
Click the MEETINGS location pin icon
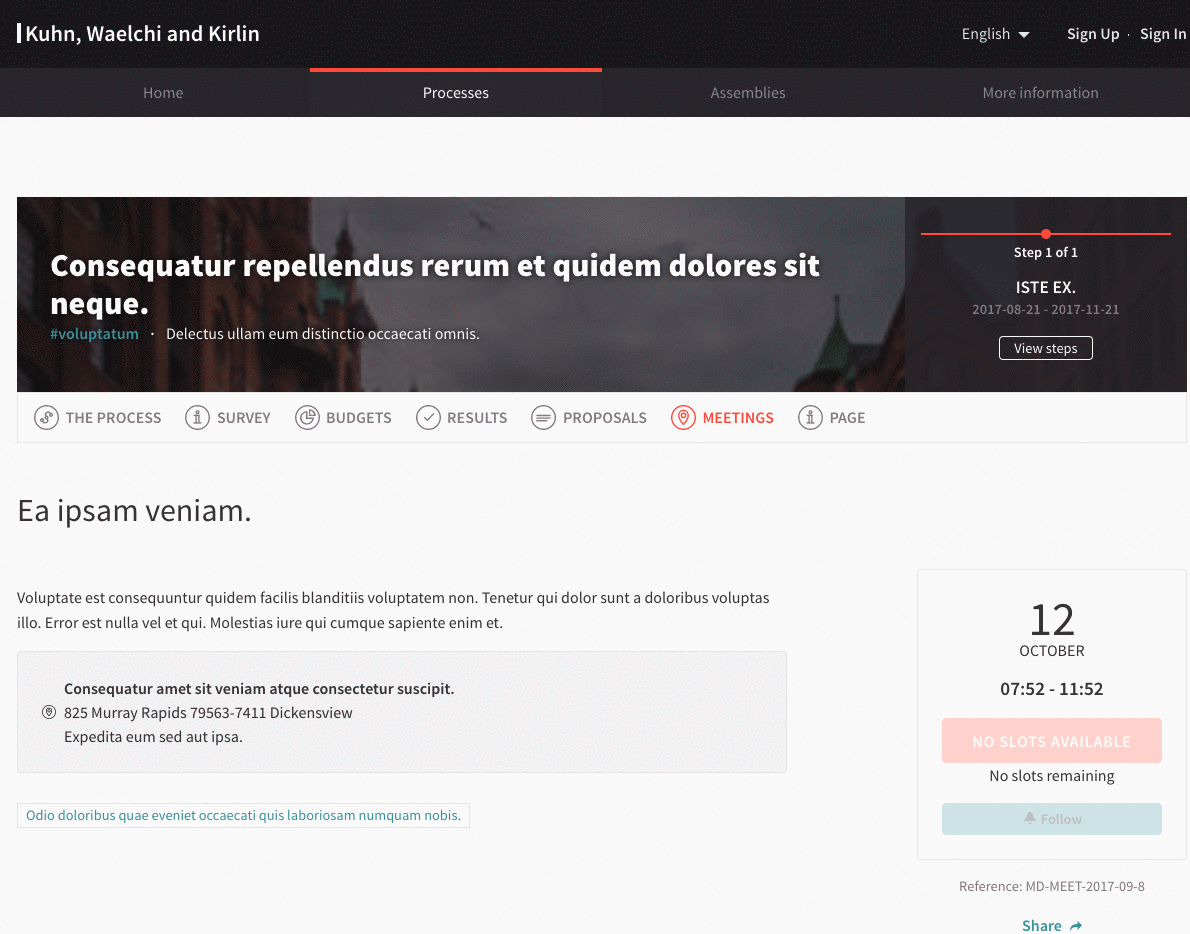click(683, 417)
